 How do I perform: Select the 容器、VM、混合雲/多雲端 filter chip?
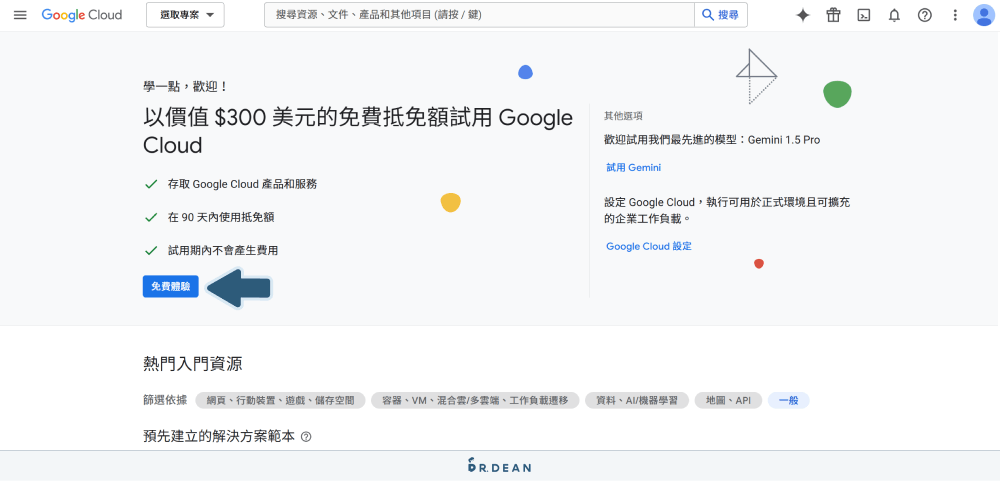[x=474, y=401]
